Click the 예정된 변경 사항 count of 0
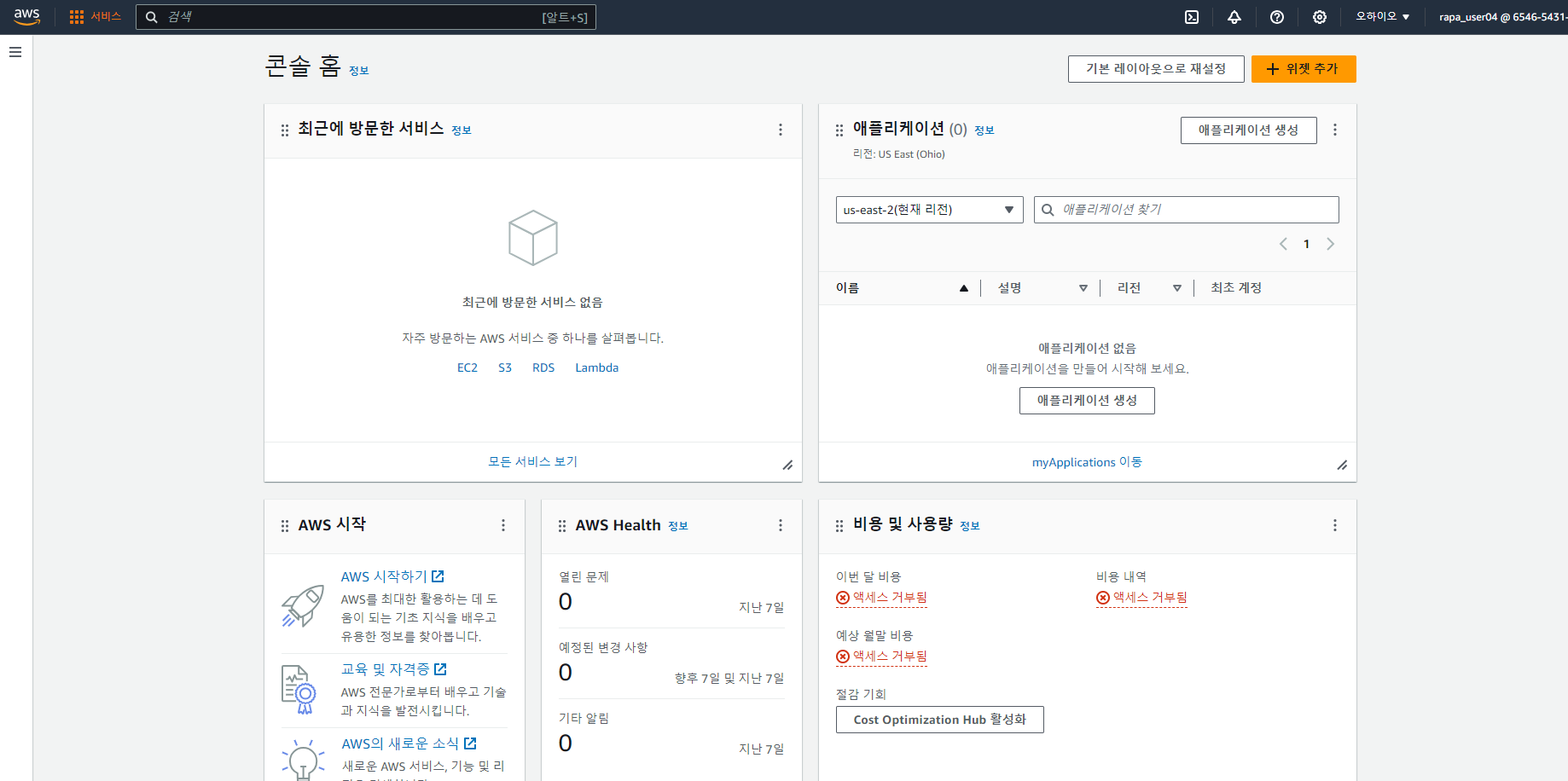Viewport: 1568px width, 781px height. 566,673
